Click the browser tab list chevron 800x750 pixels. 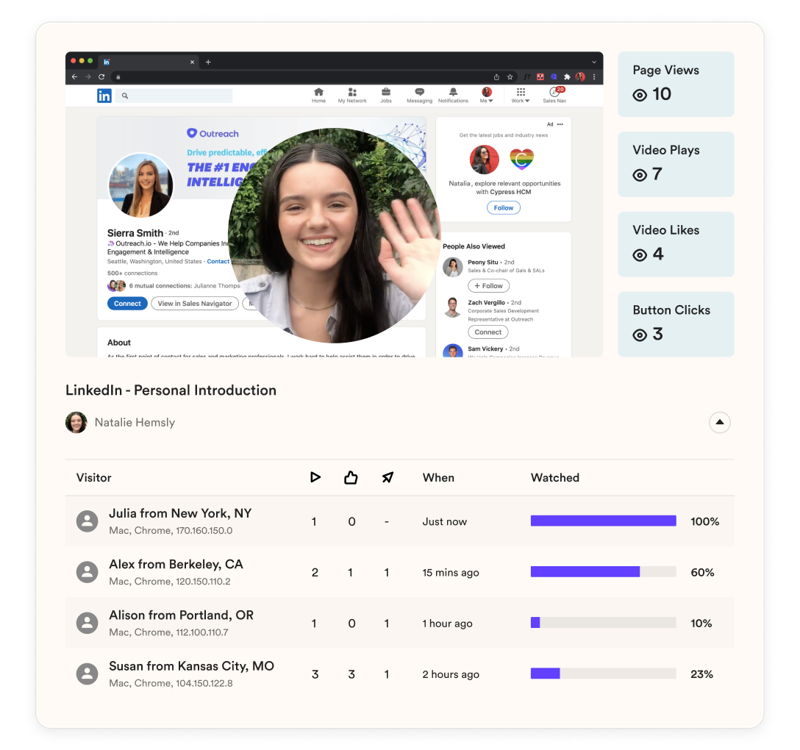tap(594, 62)
